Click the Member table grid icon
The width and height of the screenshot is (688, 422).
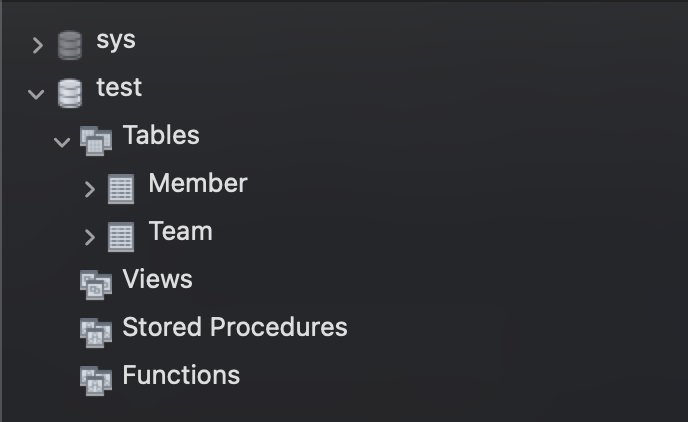click(x=121, y=189)
